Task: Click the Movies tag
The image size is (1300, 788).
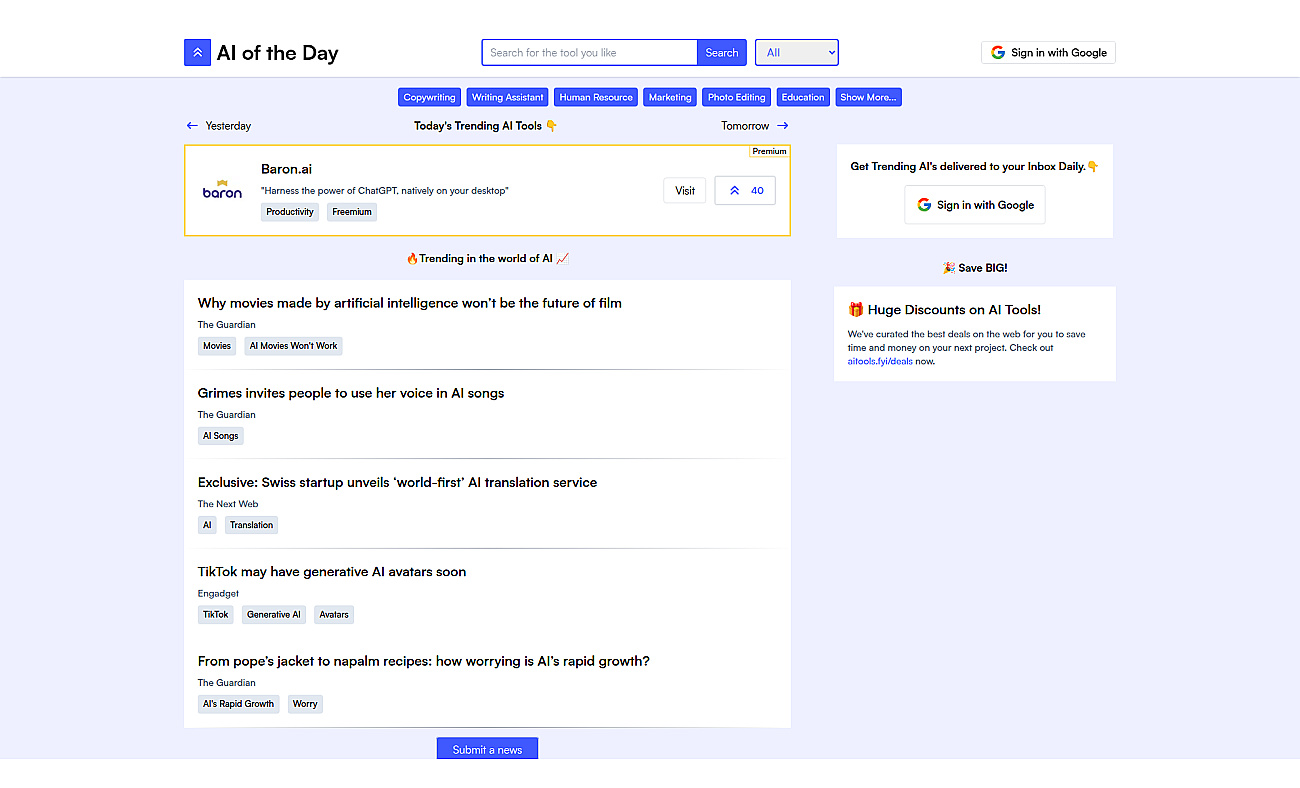Action: click(x=217, y=346)
